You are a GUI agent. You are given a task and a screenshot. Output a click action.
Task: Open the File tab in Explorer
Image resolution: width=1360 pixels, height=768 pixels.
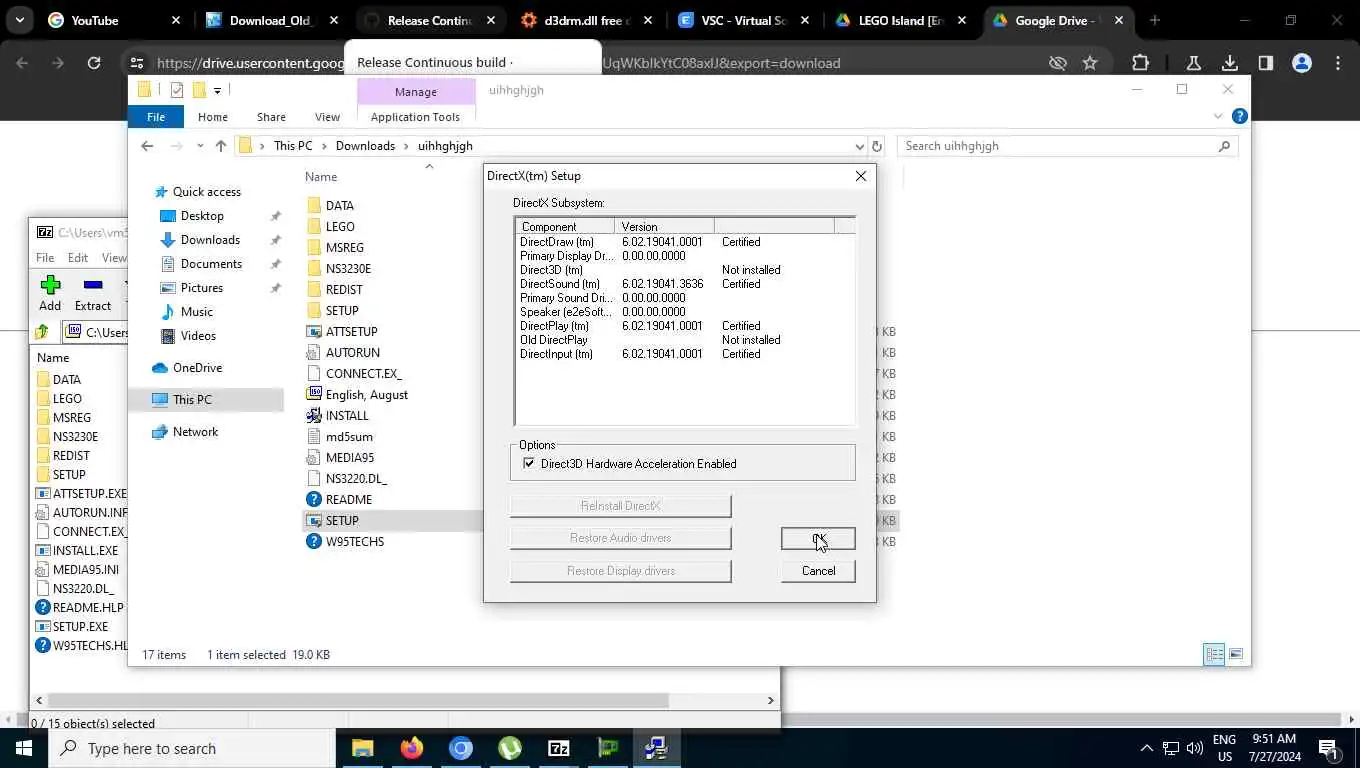click(x=156, y=117)
